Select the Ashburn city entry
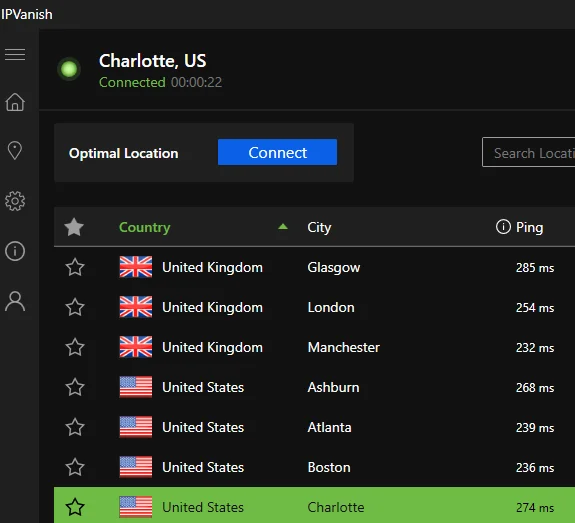Image resolution: width=575 pixels, height=523 pixels. pyautogui.click(x=333, y=387)
